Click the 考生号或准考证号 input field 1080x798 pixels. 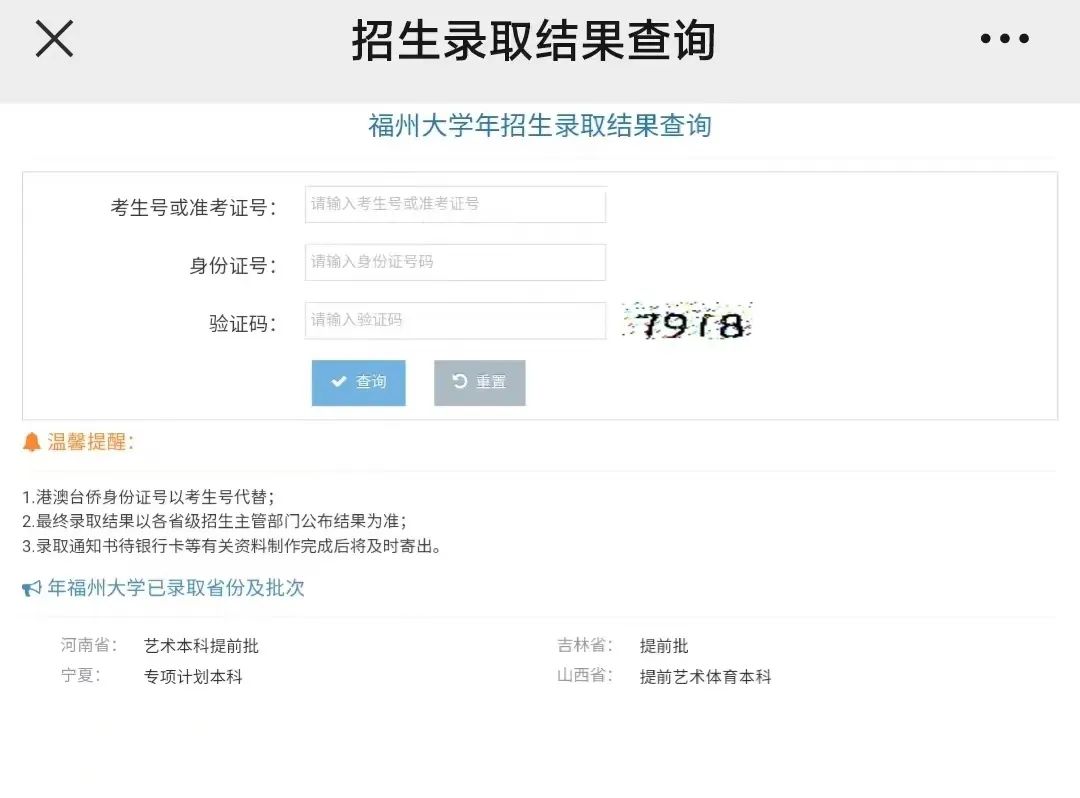pos(455,204)
